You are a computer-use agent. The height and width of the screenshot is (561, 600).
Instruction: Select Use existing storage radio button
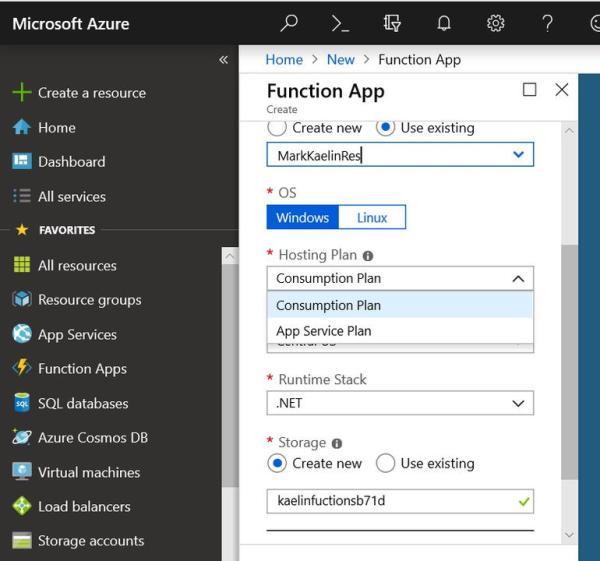(x=385, y=463)
